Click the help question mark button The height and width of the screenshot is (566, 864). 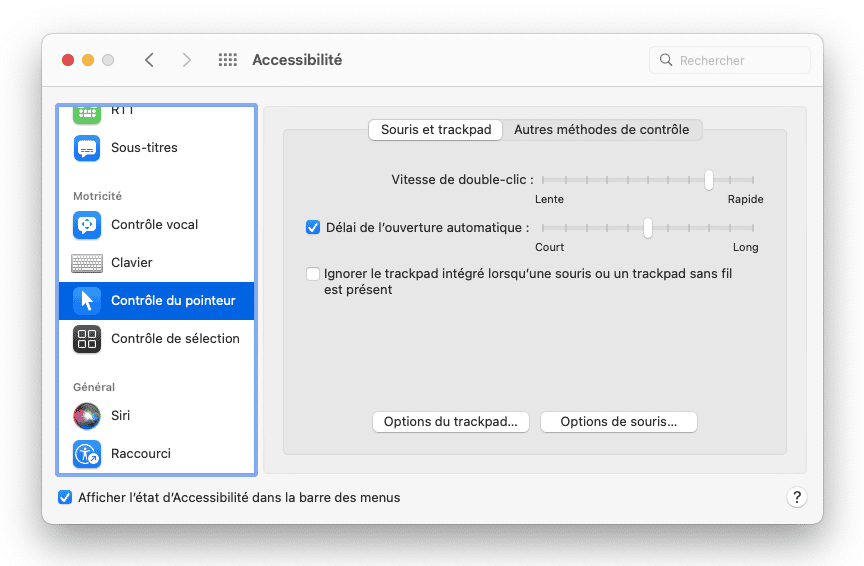coord(797,497)
